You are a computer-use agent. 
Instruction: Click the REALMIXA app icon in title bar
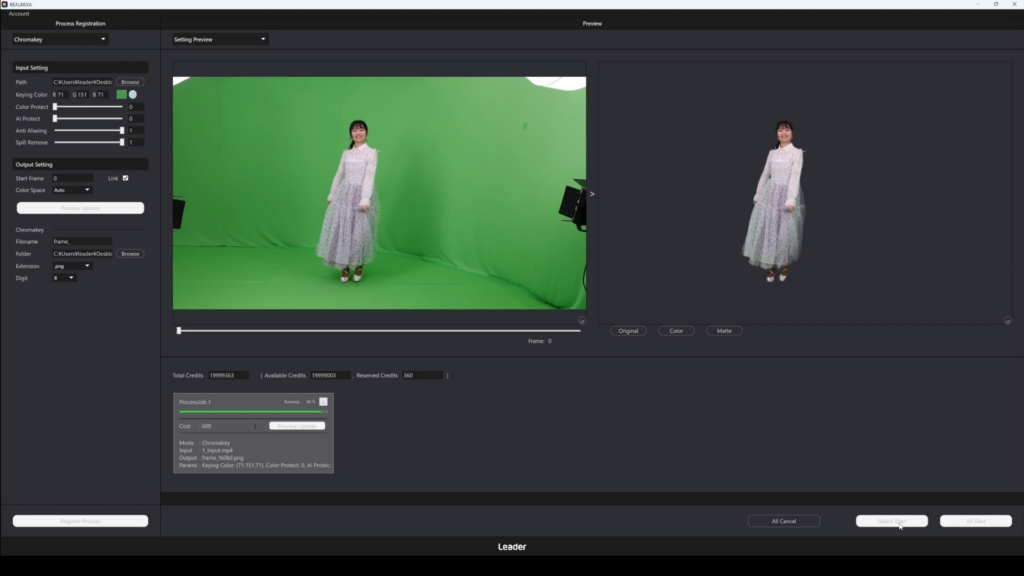[x=5, y=4]
